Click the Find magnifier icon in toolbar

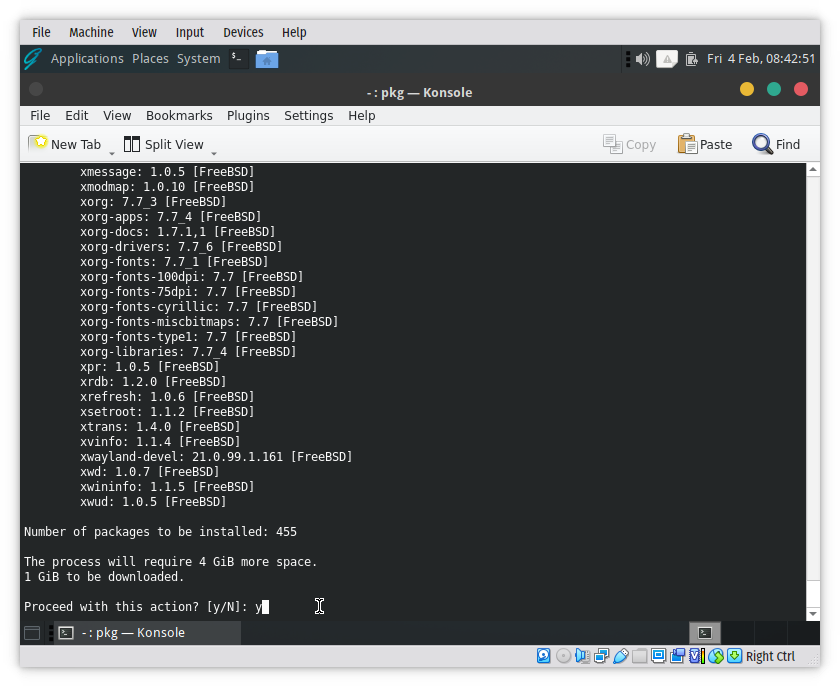[x=763, y=144]
